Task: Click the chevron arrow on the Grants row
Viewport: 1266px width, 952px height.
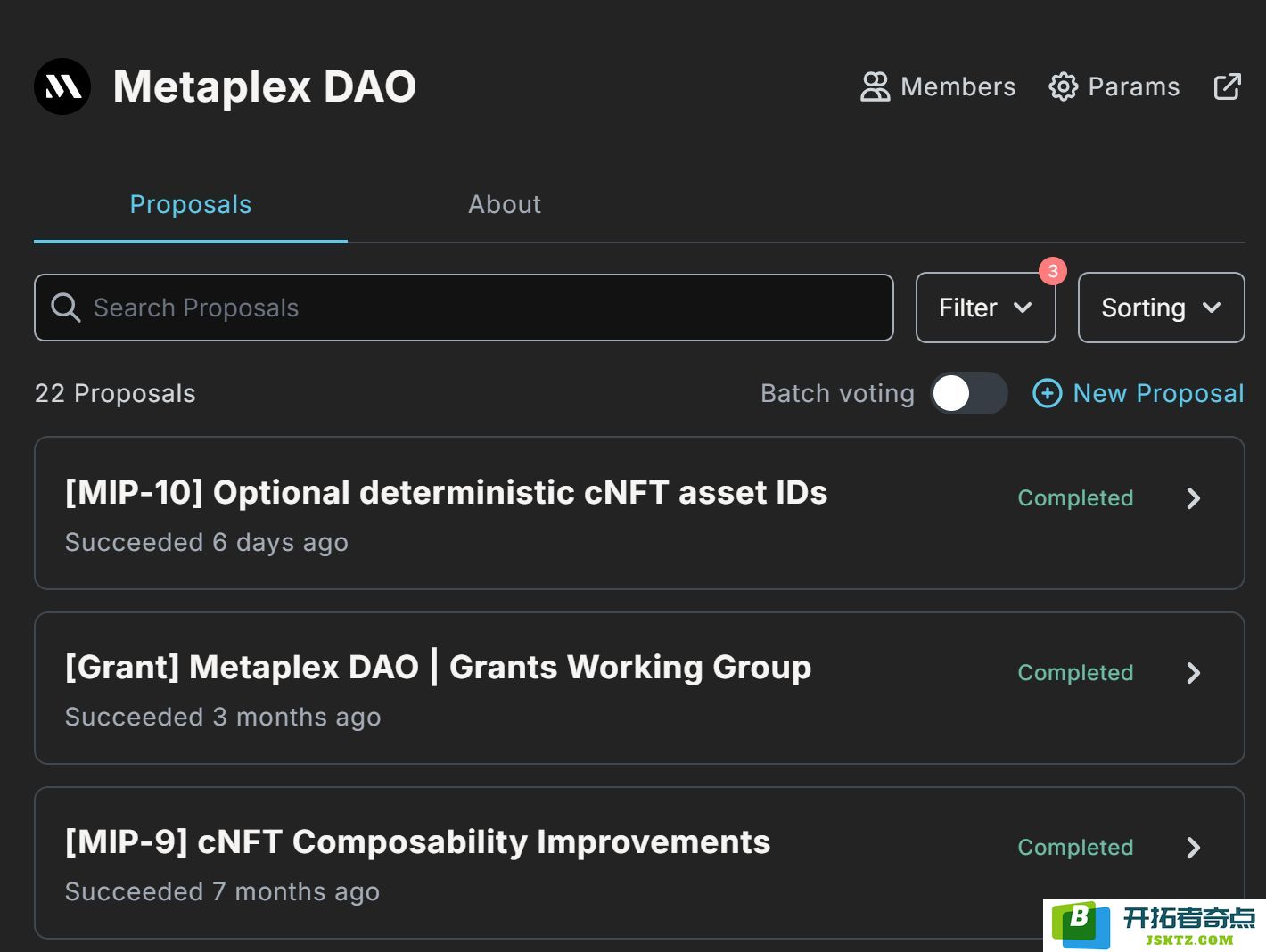Action: pos(1194,673)
